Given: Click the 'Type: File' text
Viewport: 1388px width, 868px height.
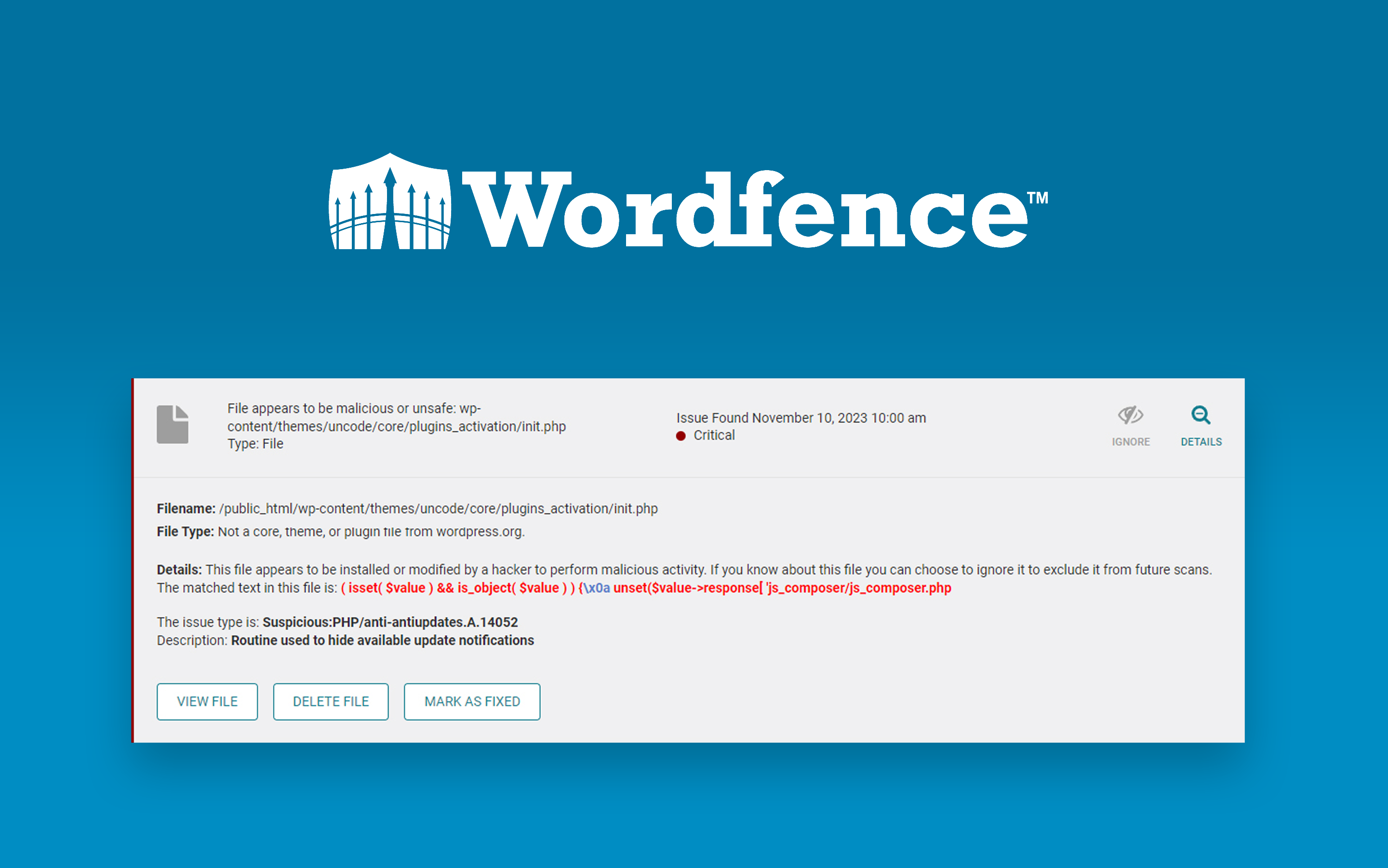Looking at the screenshot, I should 255,444.
